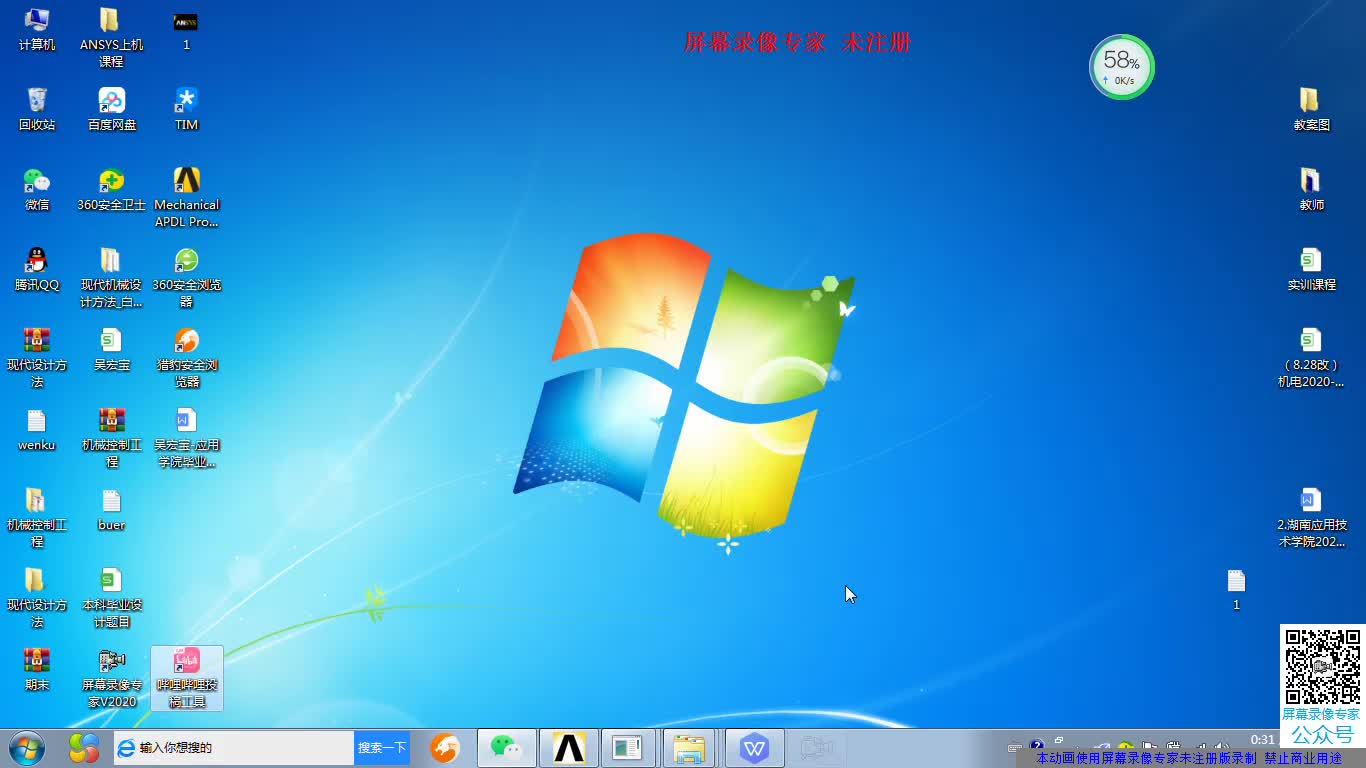This screenshot has width=1366, height=768.
Task: Open the 微信 desktop shortcut
Action: click(37, 190)
